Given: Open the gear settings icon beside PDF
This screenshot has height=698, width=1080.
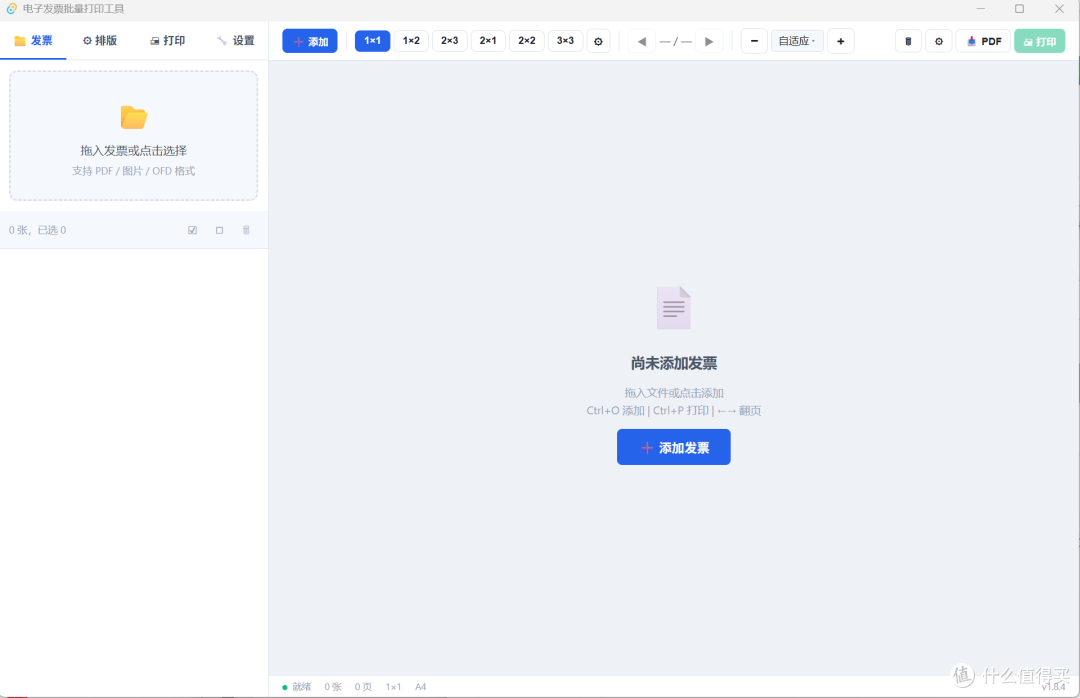Looking at the screenshot, I should coord(939,41).
